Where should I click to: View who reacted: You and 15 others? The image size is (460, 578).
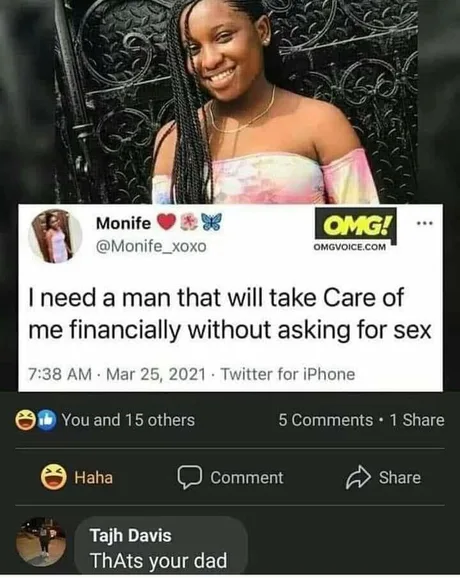[128, 420]
